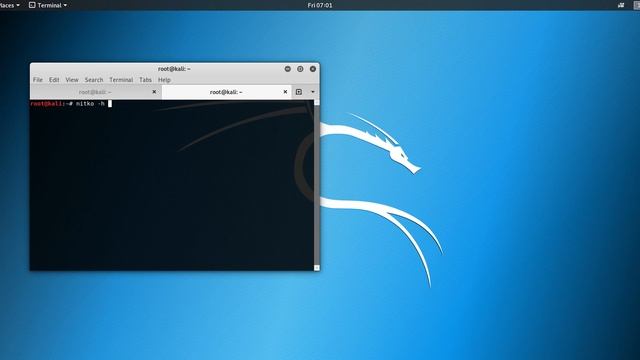This screenshot has width=640, height=360.
Task: Click the scrollbar down arrow in terminal
Action: (x=317, y=268)
